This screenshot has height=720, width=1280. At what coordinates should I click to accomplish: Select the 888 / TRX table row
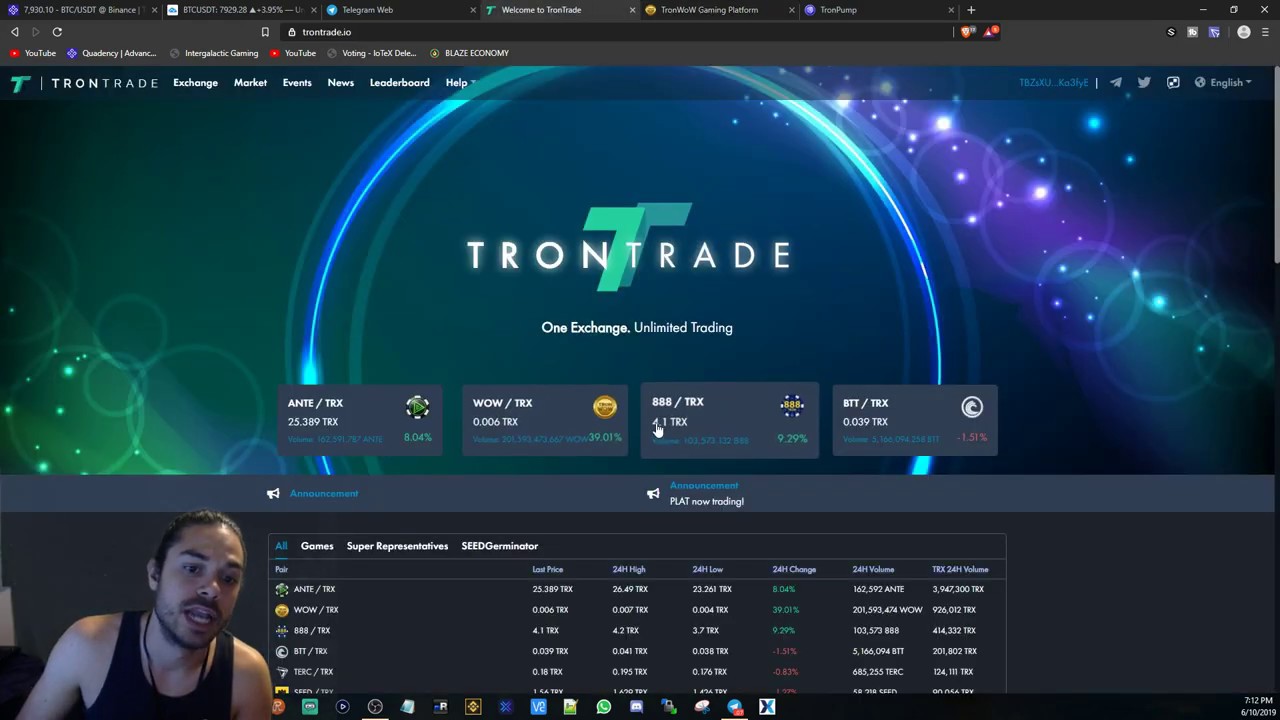tap(637, 631)
